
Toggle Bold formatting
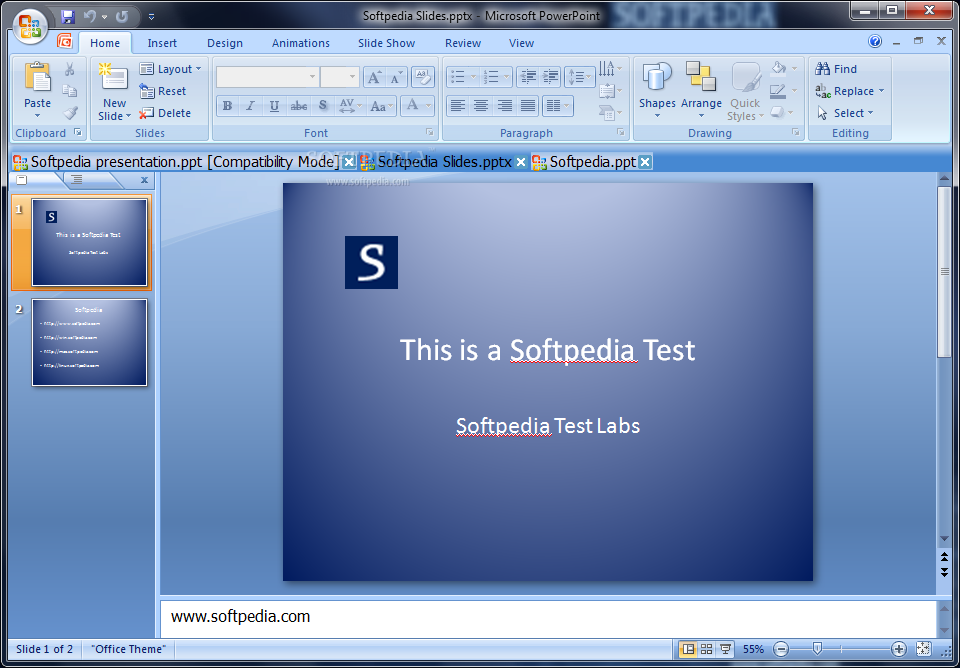227,106
